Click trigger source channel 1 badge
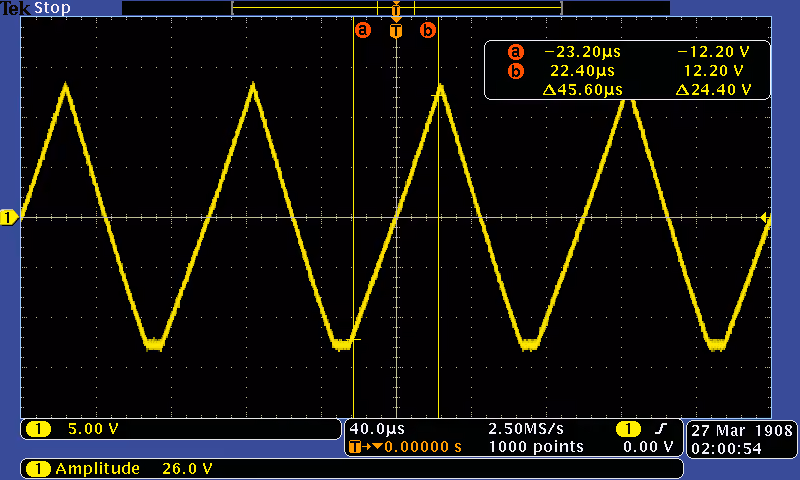 629,429
